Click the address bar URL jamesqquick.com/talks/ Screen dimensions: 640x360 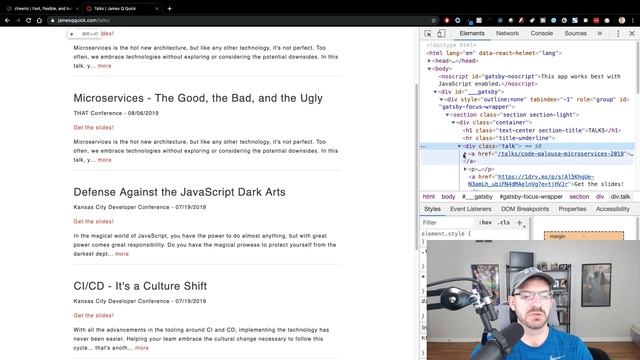[84, 20]
